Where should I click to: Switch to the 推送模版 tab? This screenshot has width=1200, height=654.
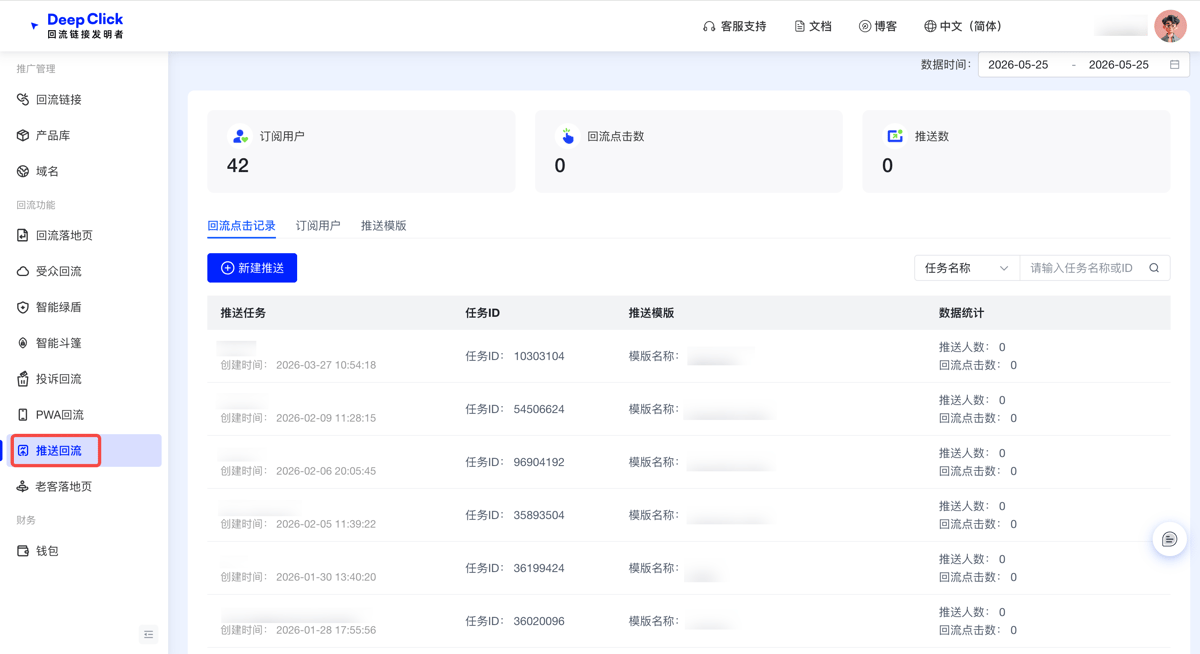pos(384,226)
